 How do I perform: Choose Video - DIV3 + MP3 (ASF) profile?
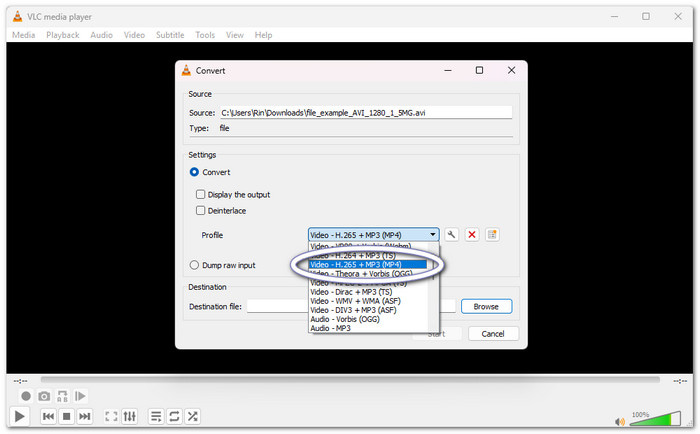pos(368,310)
